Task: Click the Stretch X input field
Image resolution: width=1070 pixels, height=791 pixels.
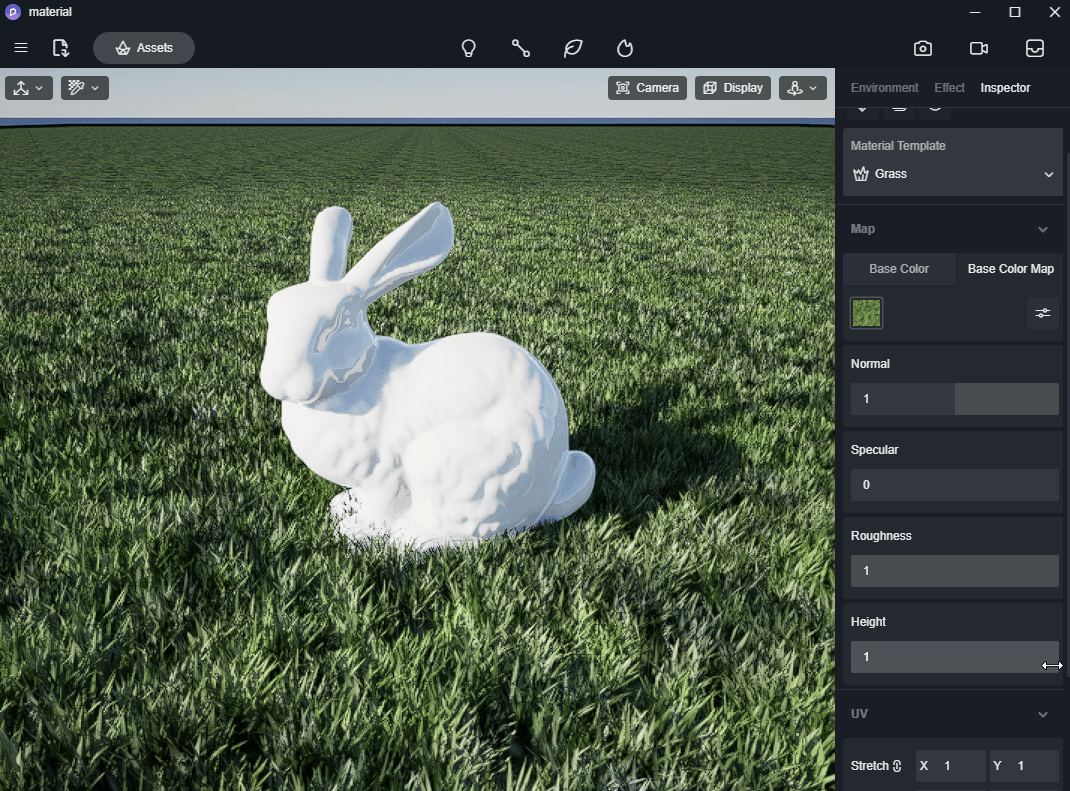Action: pos(950,766)
